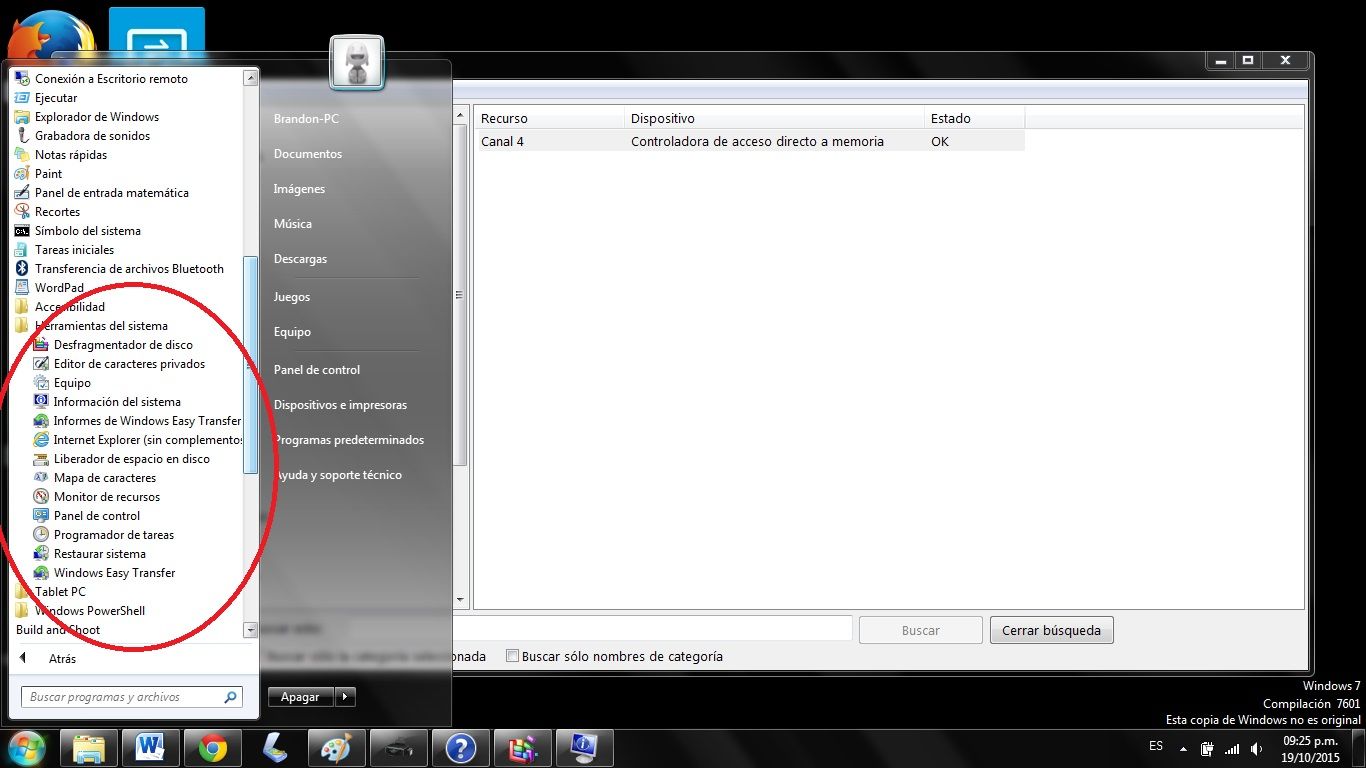This screenshot has height=768, width=1366.
Task: Launch Restaurar sistema
Action: tap(100, 554)
